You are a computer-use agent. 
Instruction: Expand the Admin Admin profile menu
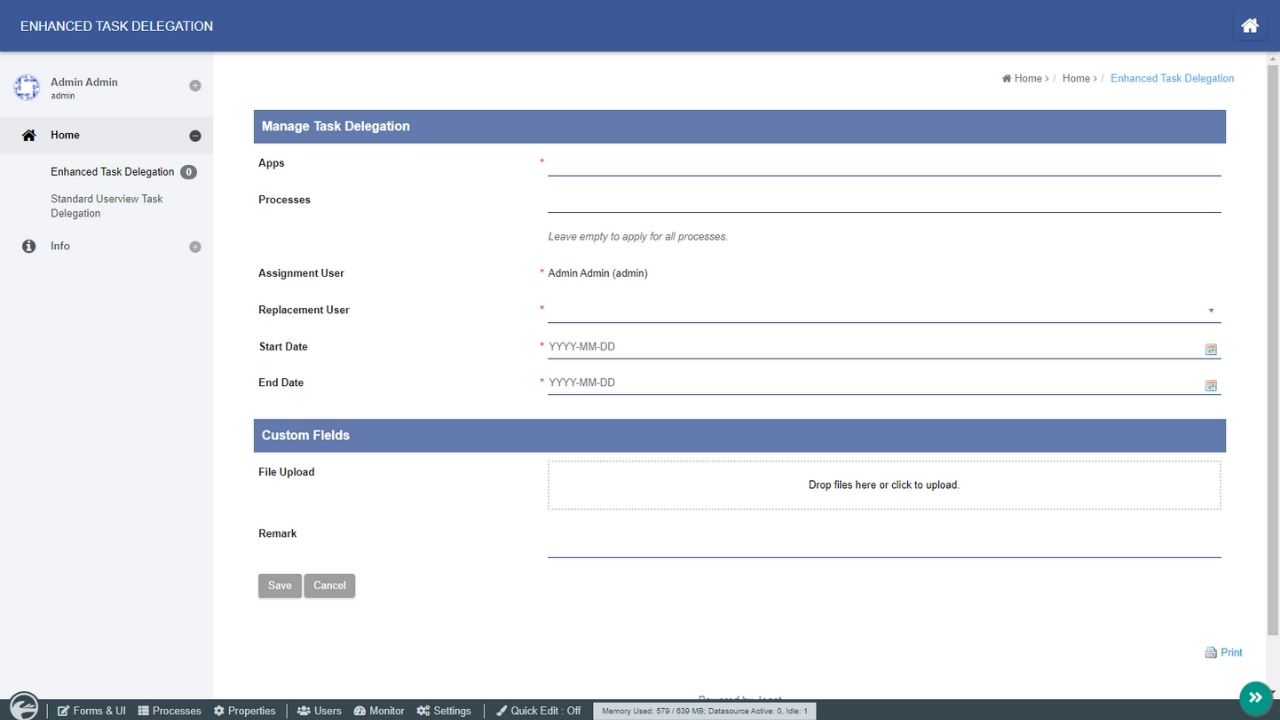point(195,86)
